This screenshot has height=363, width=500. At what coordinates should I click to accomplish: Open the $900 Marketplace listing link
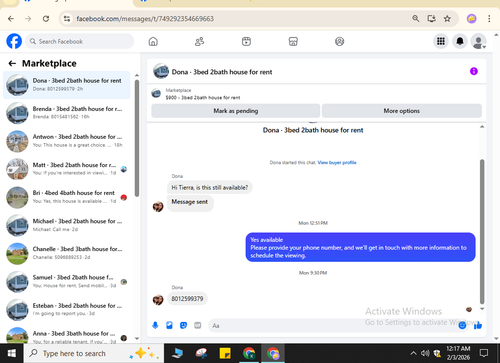pos(203,98)
